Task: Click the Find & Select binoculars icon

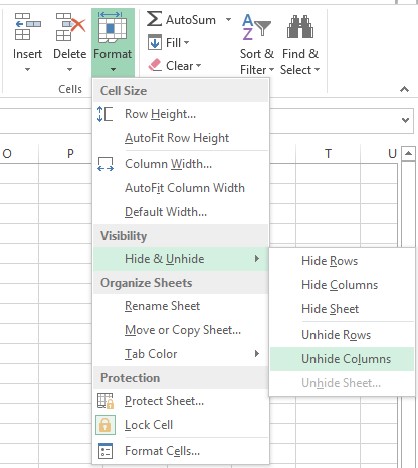Action: 300,27
